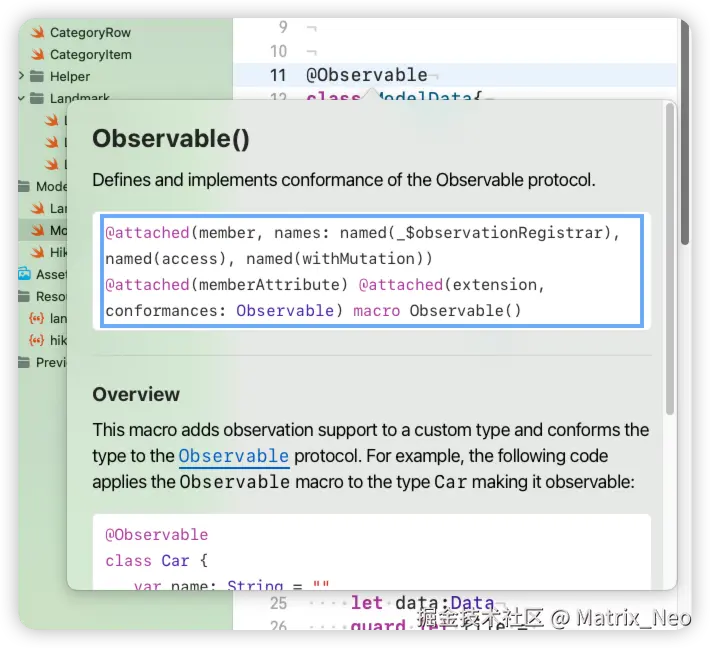Select the Helper folder icon
This screenshot has width=710, height=648.
click(x=37, y=76)
